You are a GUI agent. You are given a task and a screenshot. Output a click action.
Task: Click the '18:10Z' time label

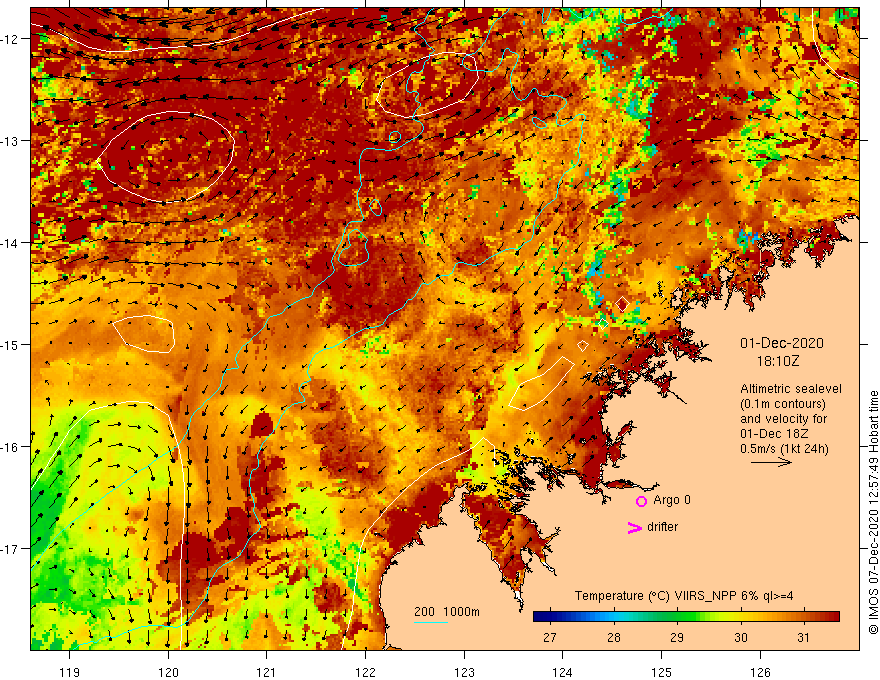777,361
